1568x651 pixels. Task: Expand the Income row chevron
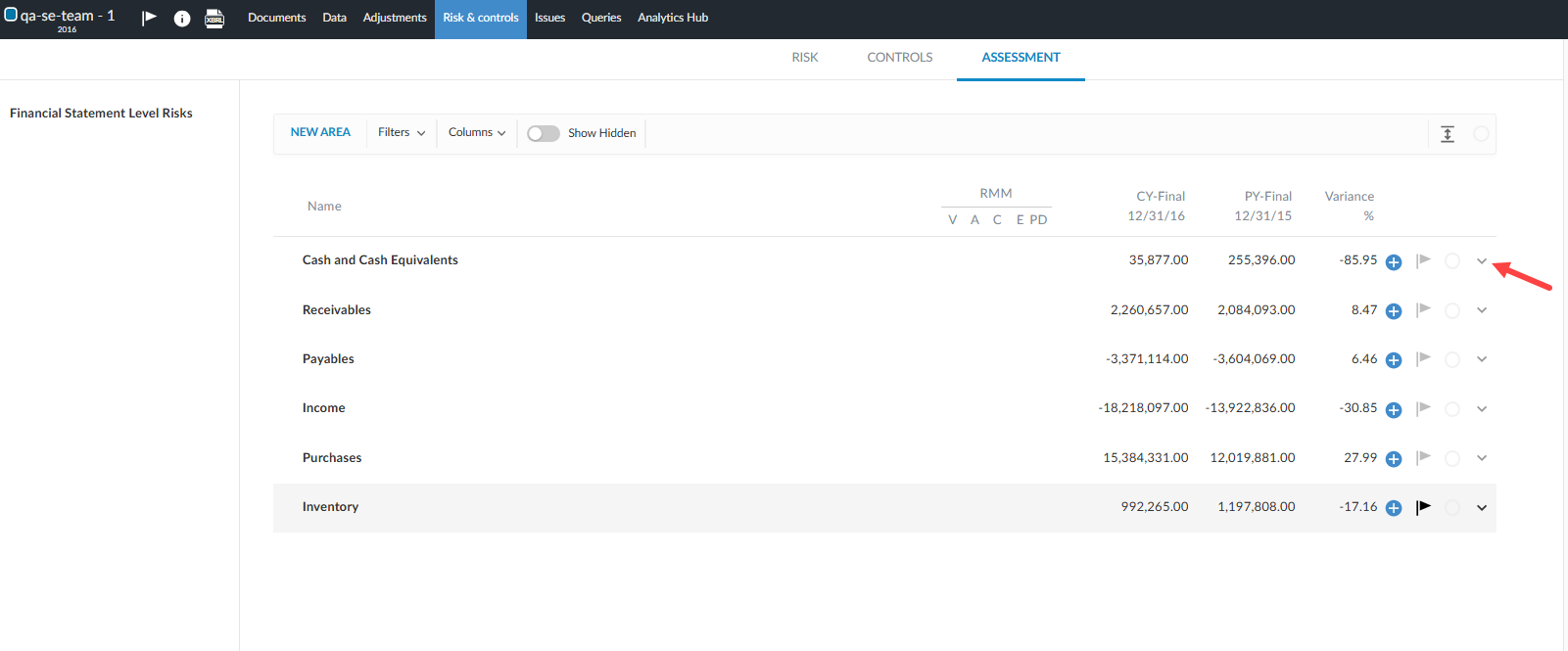coord(1482,409)
